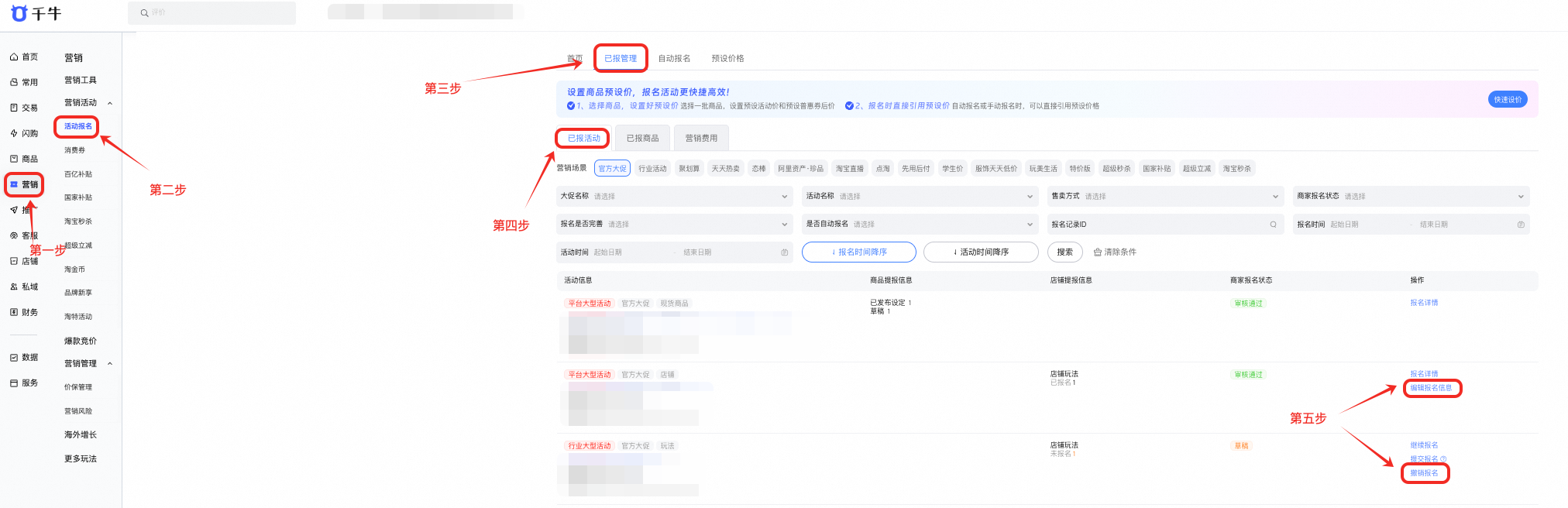
Task: Open the 大促名称 dropdown
Action: (x=674, y=197)
